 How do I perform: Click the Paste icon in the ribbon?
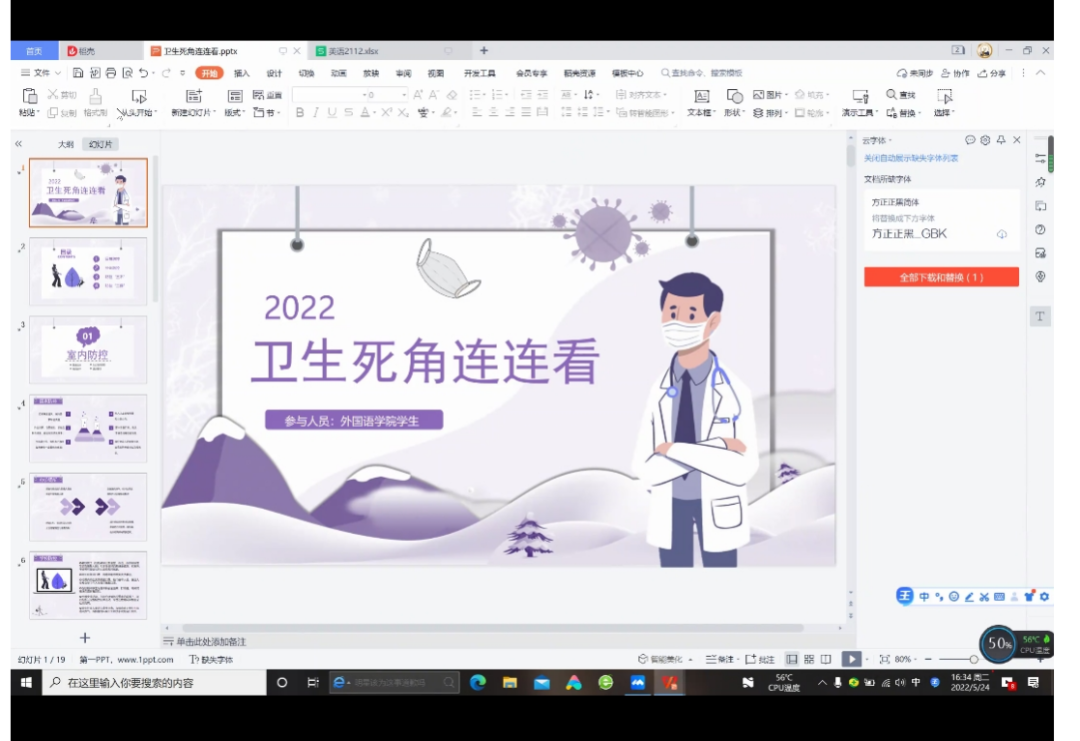click(28, 96)
